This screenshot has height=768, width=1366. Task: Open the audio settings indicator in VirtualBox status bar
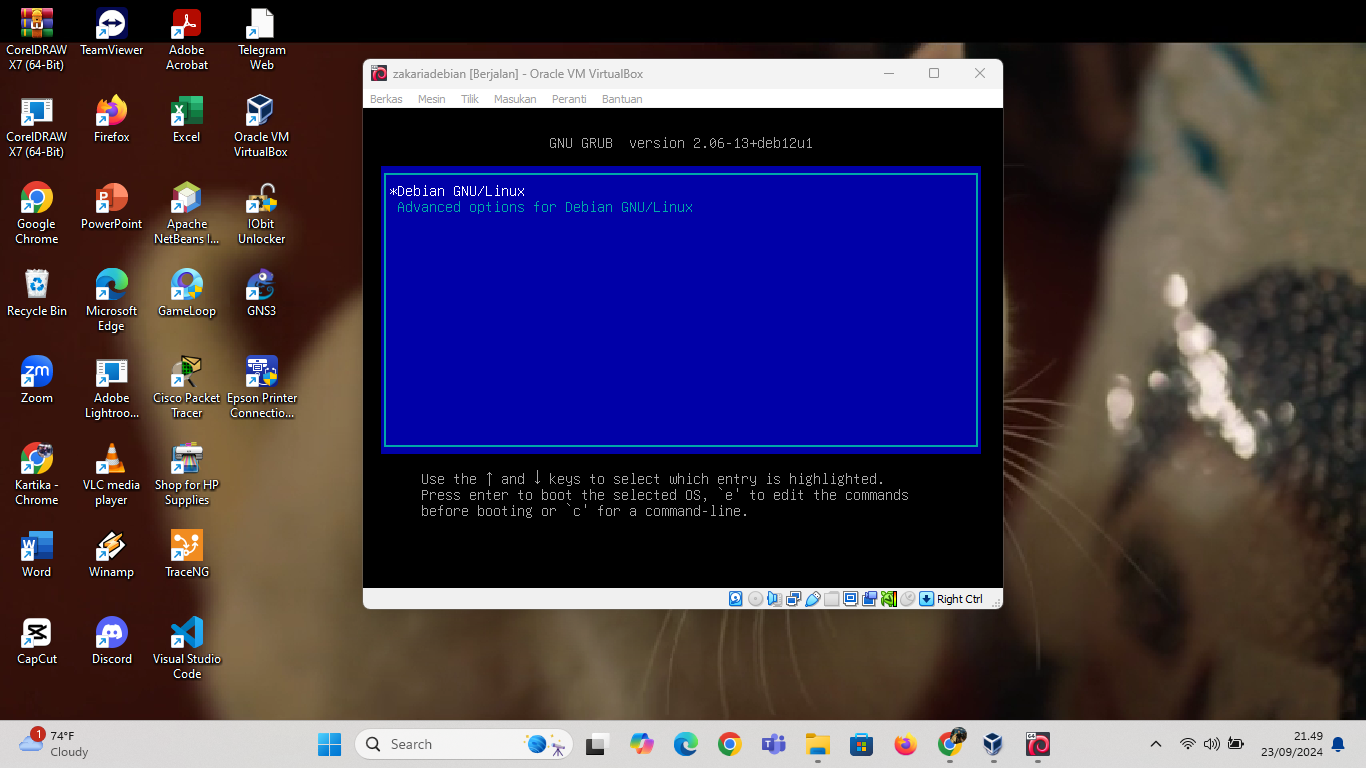(x=774, y=599)
